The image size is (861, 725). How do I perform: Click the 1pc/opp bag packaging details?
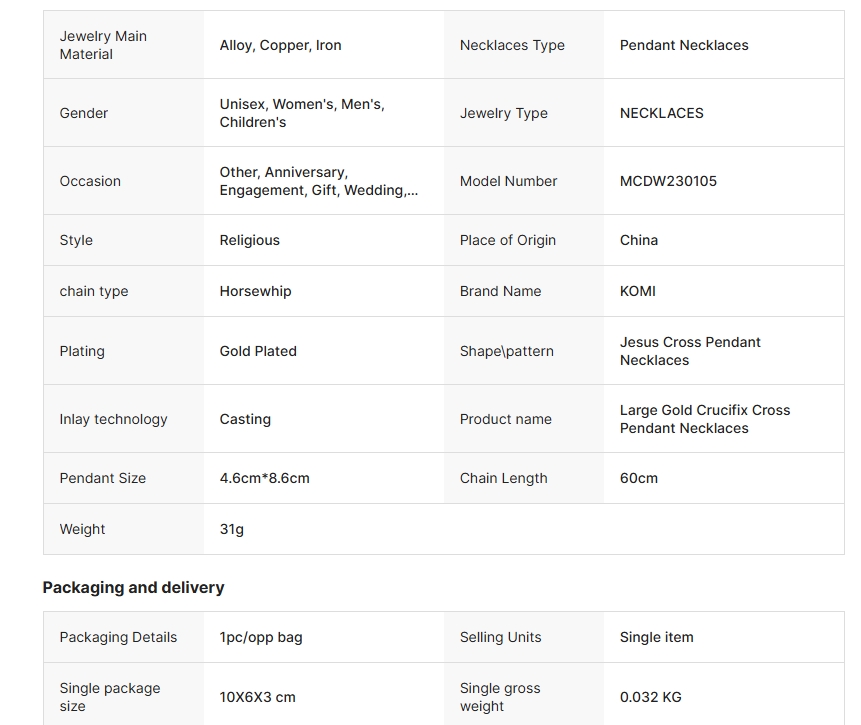coord(260,637)
